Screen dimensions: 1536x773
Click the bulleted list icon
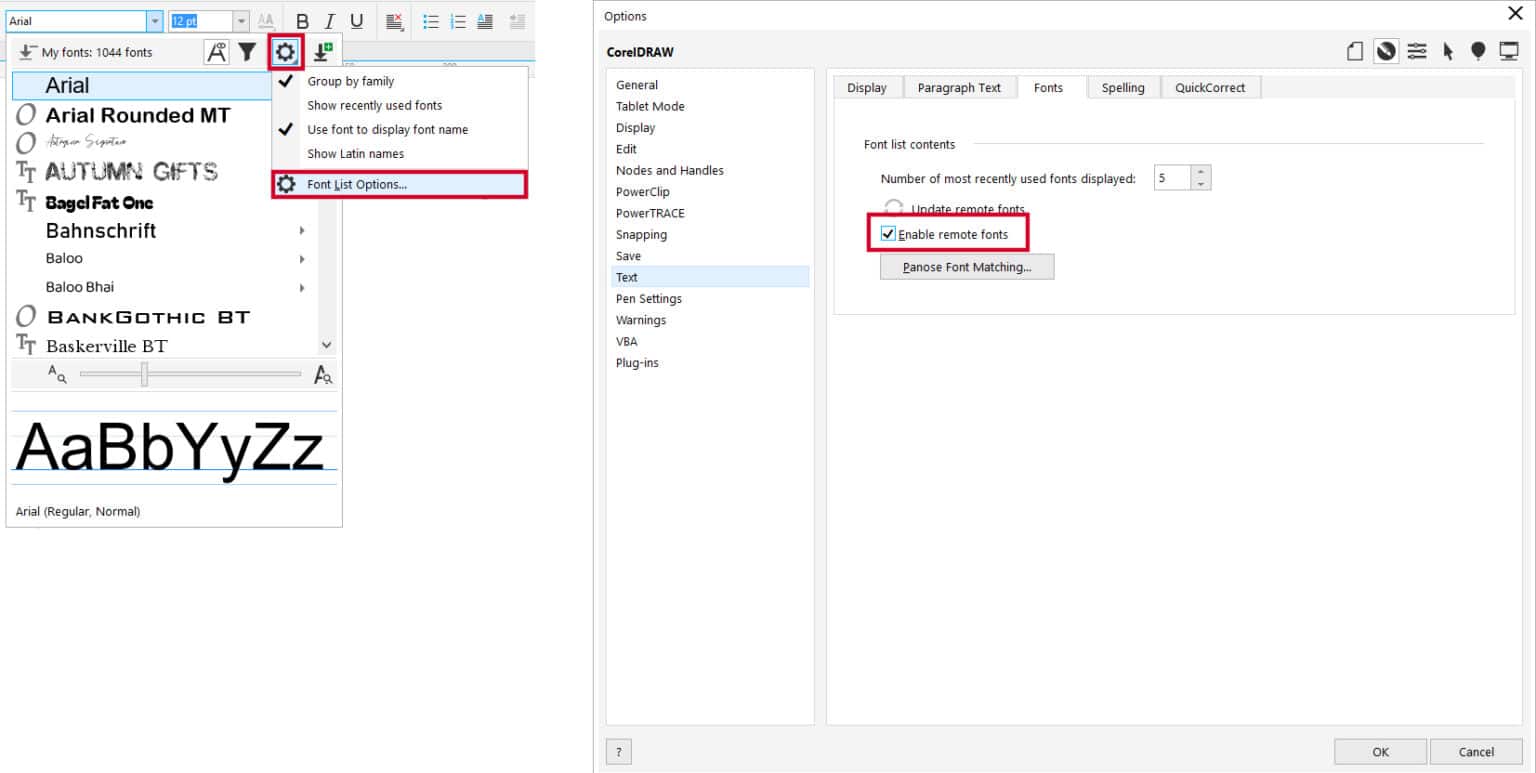432,20
